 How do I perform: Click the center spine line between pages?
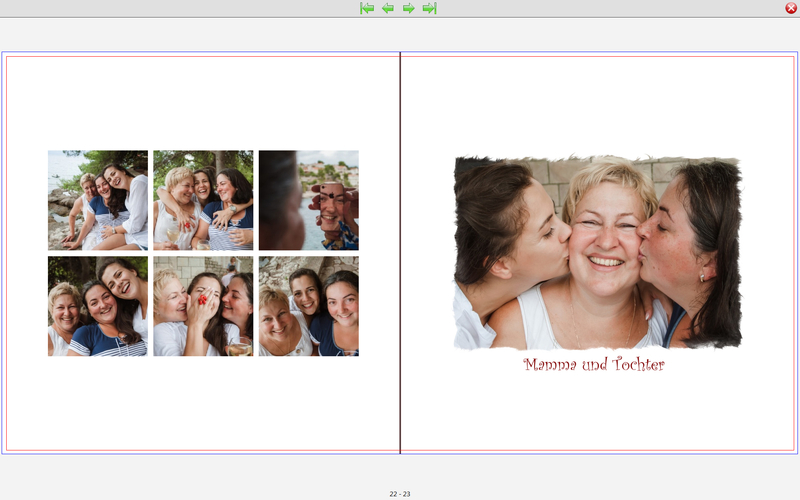[x=400, y=252]
